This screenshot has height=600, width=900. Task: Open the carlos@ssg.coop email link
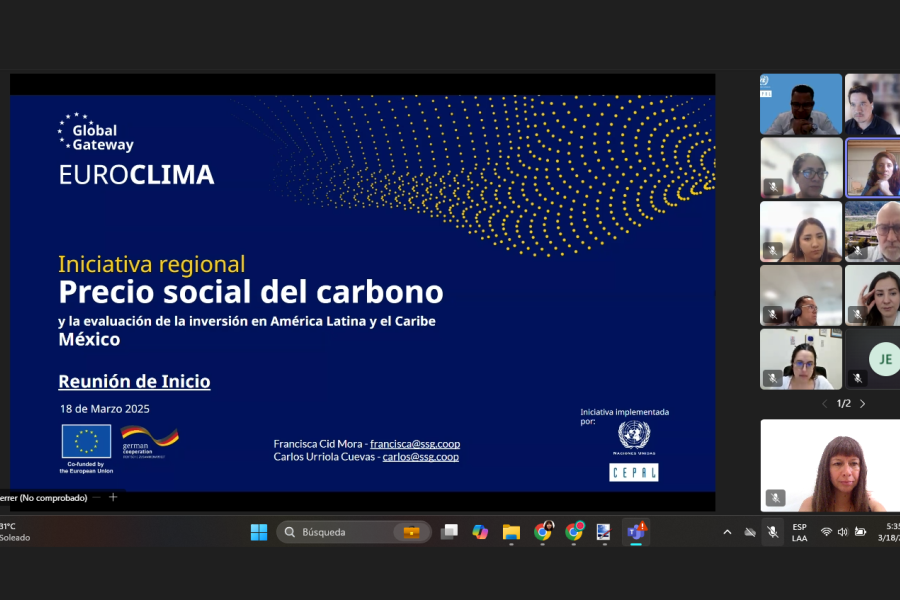[421, 457]
